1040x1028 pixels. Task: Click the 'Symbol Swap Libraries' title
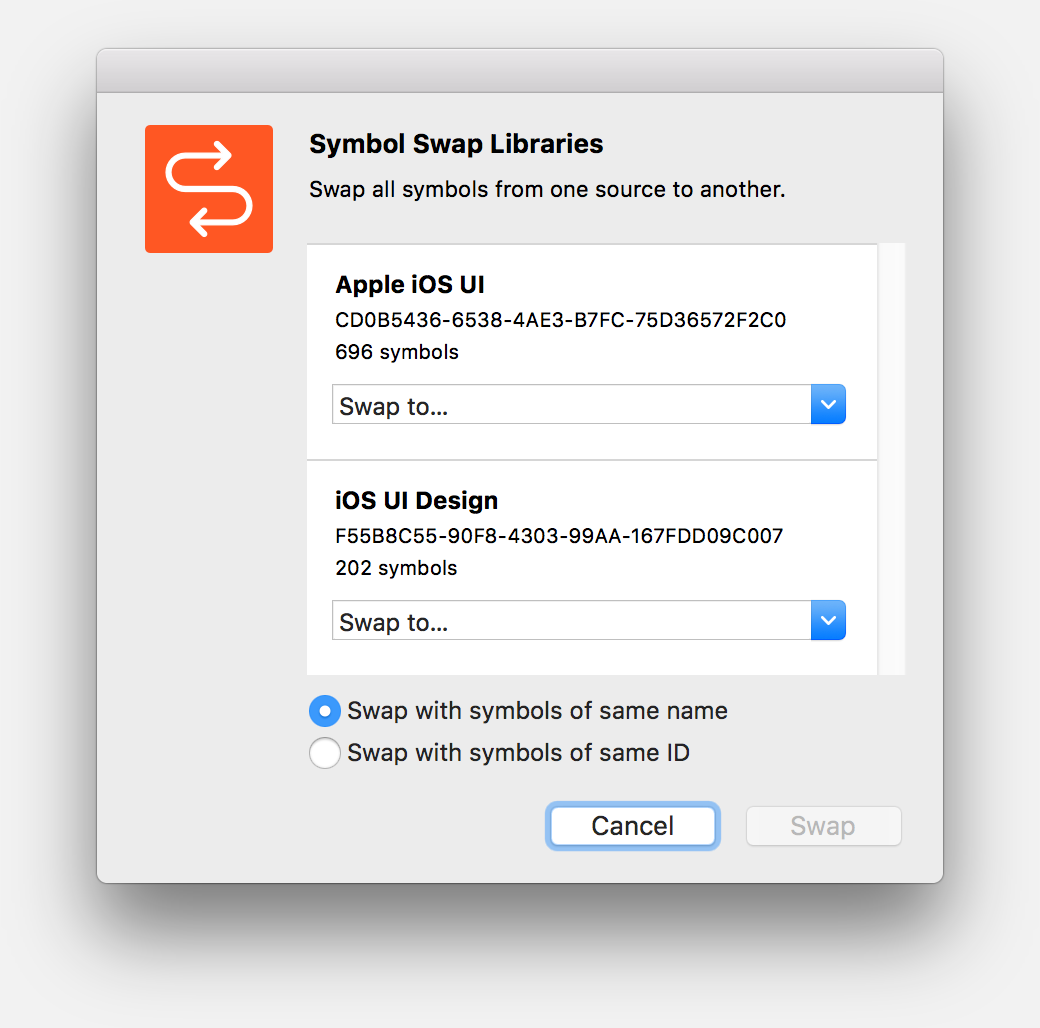click(x=456, y=144)
